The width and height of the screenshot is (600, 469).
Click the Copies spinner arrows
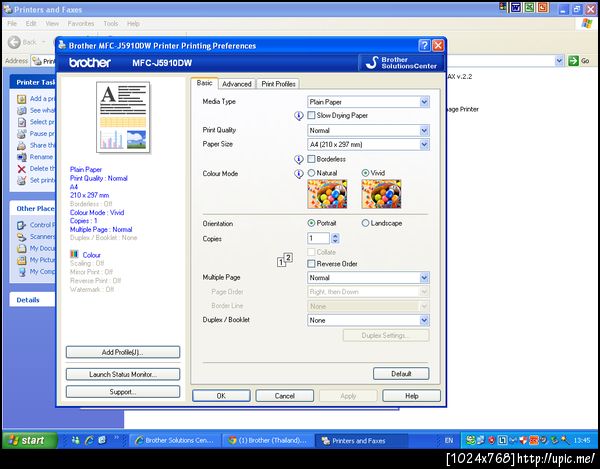point(335,238)
